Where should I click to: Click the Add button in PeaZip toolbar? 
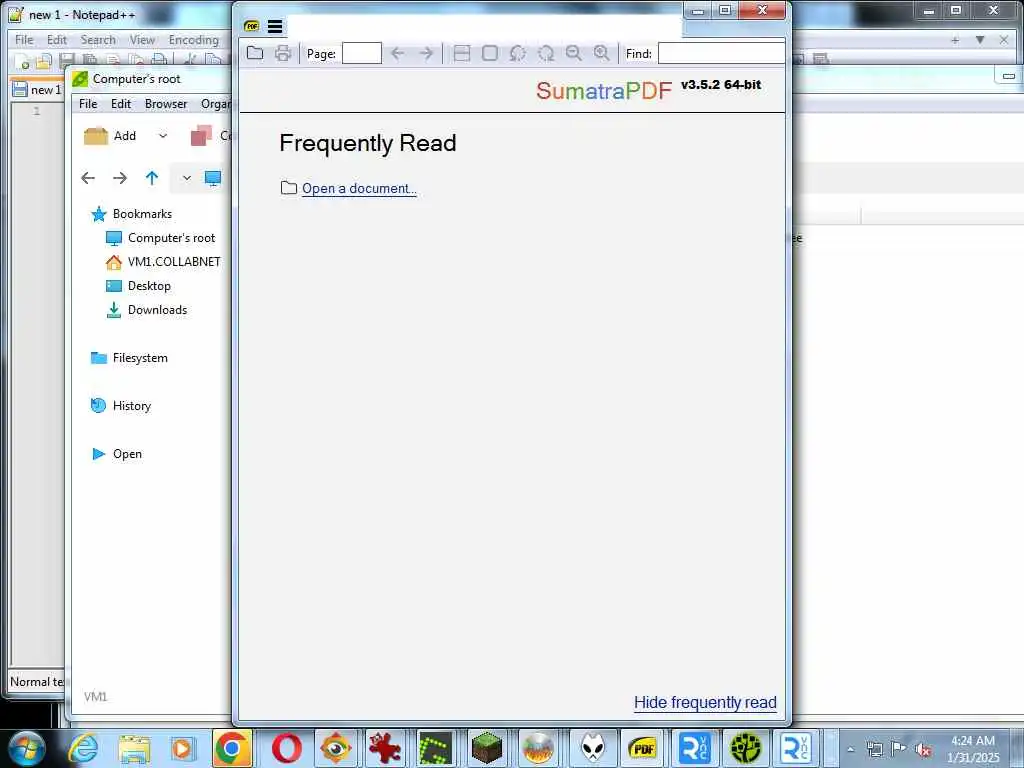click(x=110, y=136)
